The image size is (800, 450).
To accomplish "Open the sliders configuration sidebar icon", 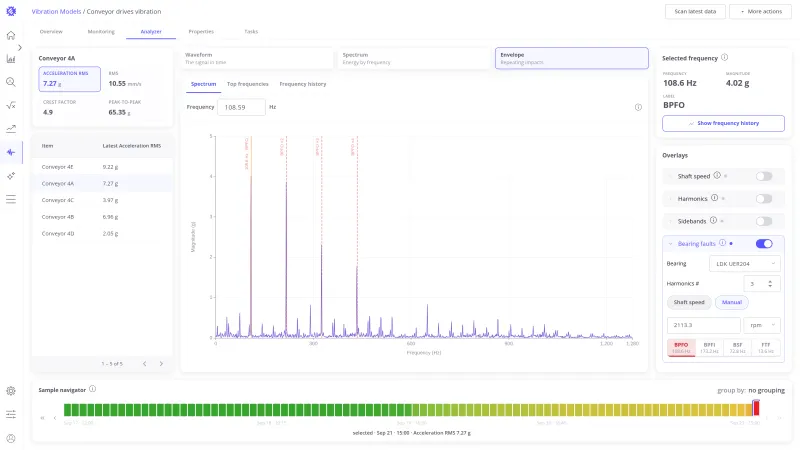I will coord(11,414).
